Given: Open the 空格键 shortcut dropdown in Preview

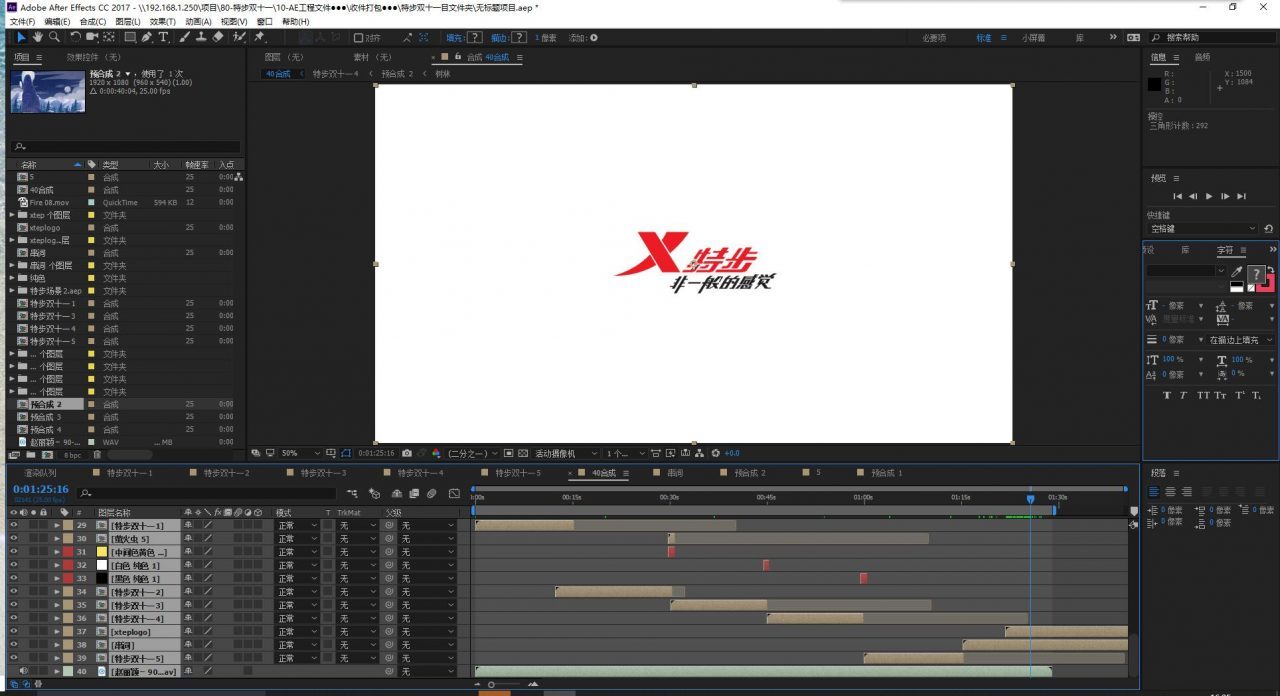Looking at the screenshot, I should [1202, 229].
